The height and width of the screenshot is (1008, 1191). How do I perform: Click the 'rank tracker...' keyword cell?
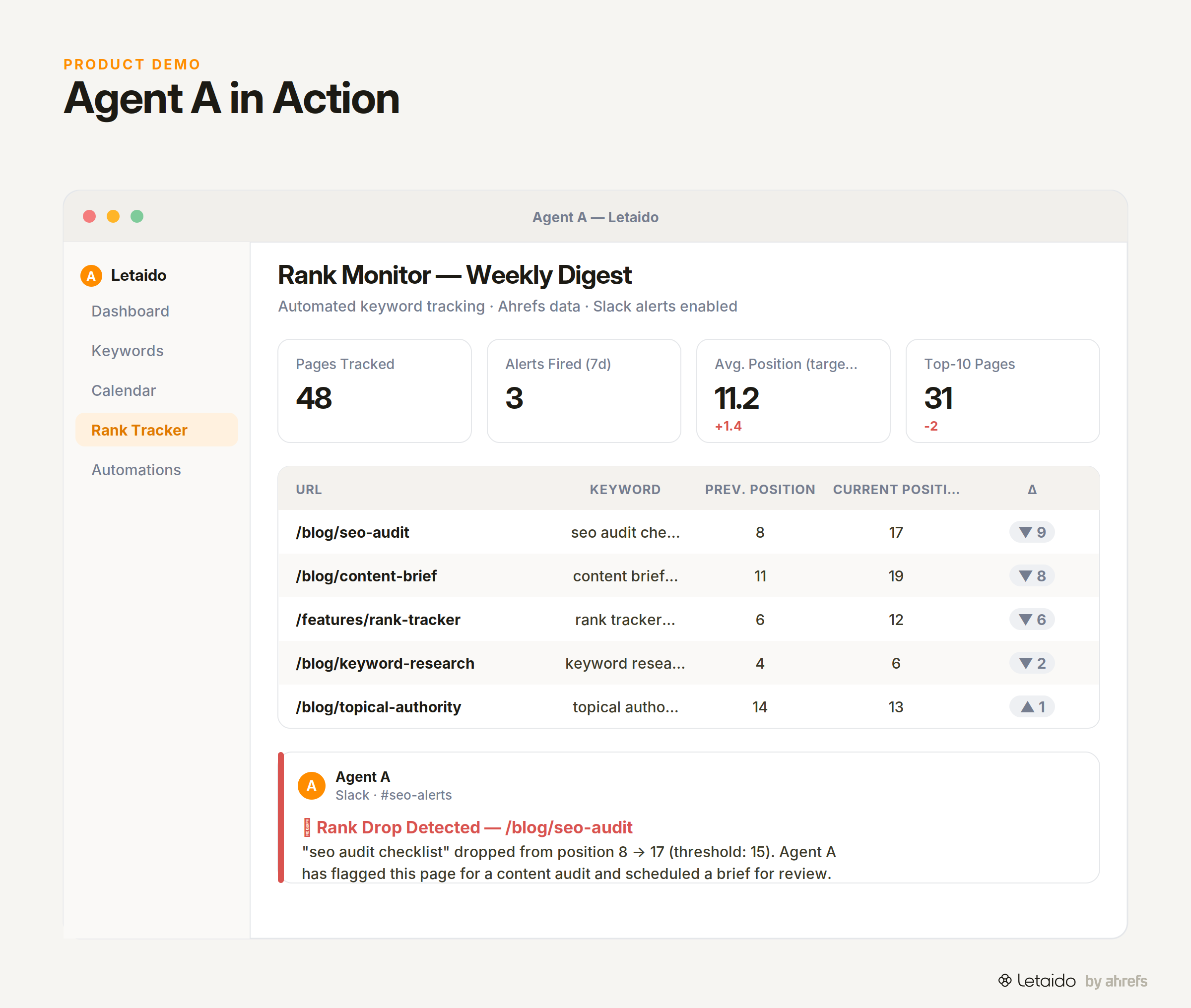625,620
